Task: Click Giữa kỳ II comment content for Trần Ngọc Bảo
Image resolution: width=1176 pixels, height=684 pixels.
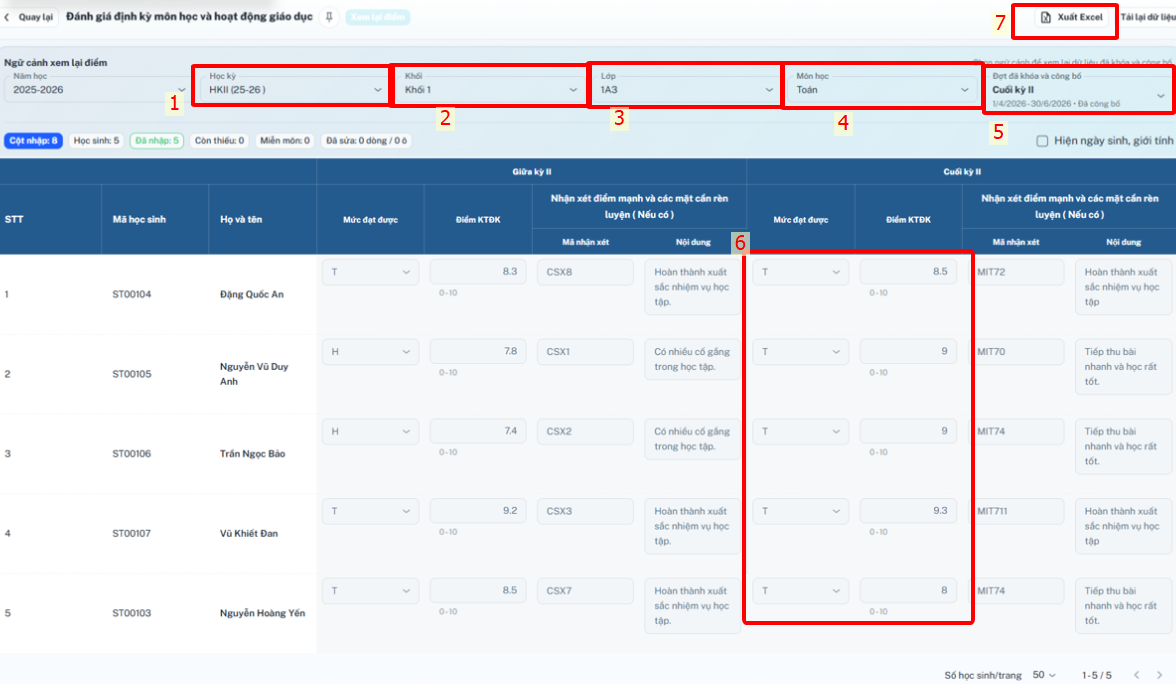Action: click(x=692, y=439)
